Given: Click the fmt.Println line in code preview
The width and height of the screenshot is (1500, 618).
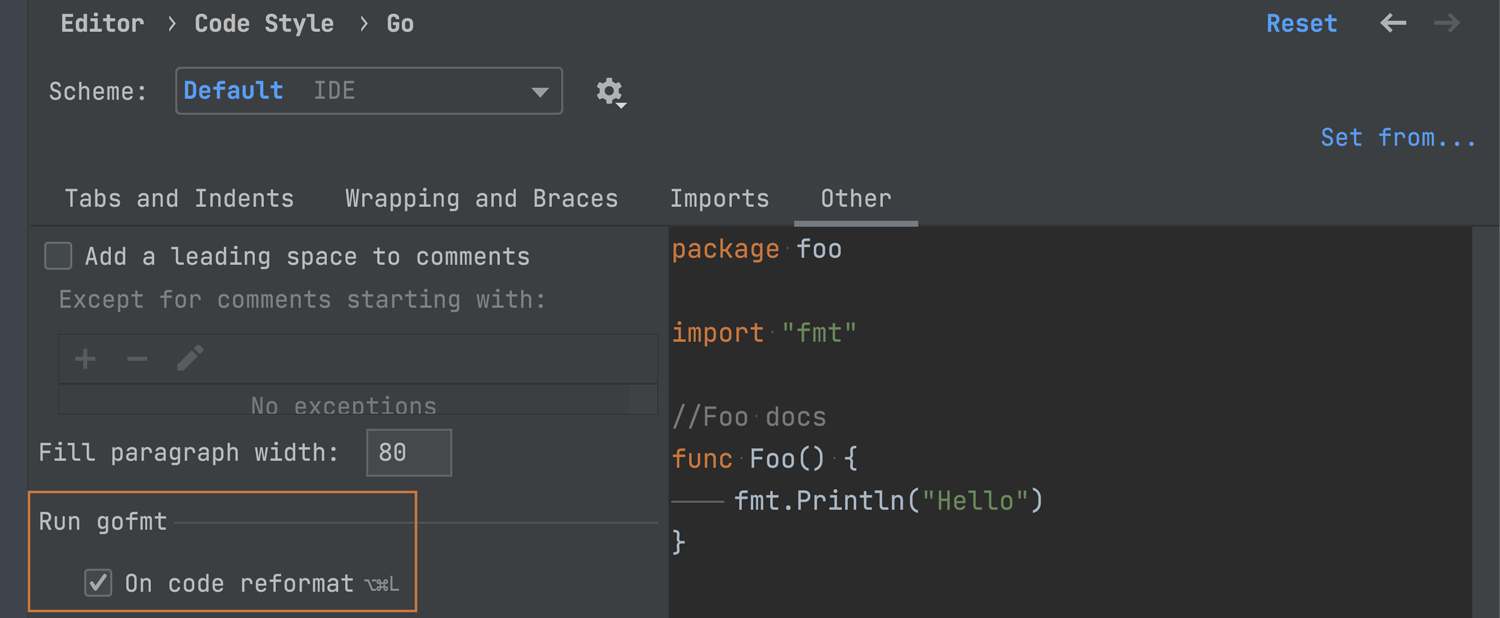Looking at the screenshot, I should (x=888, y=500).
